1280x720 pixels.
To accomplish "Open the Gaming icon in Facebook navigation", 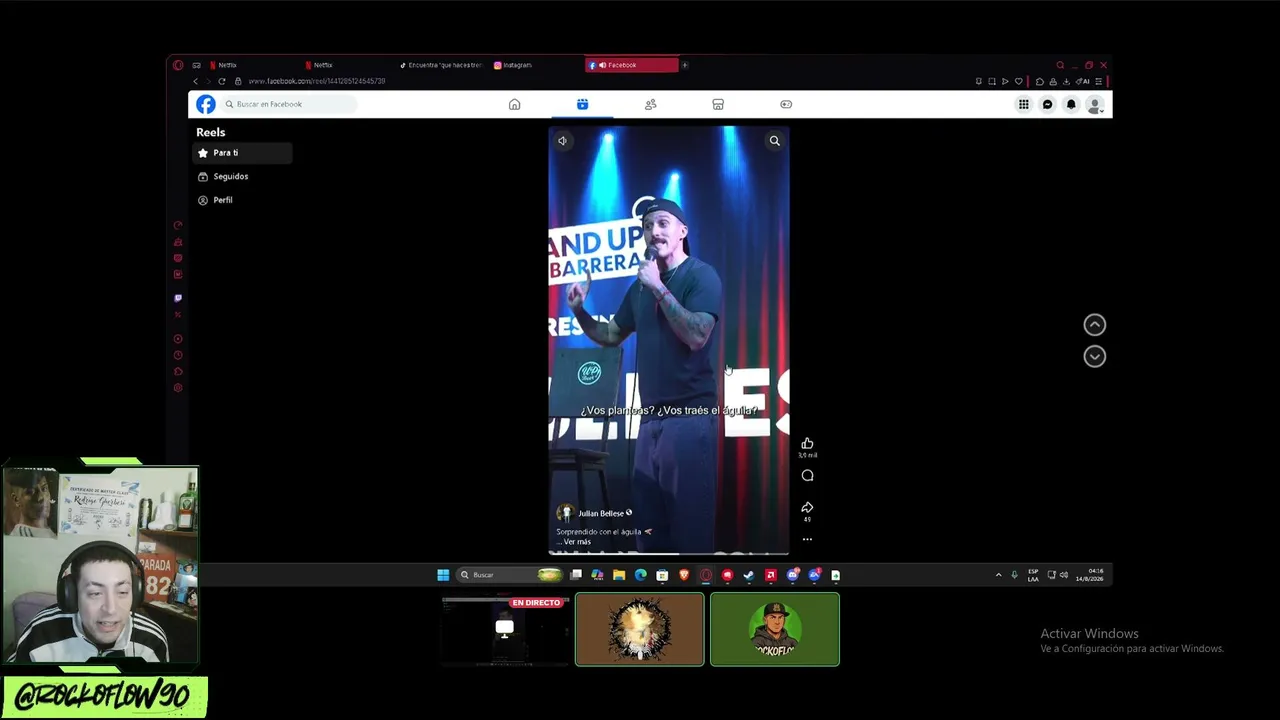I will pos(786,104).
